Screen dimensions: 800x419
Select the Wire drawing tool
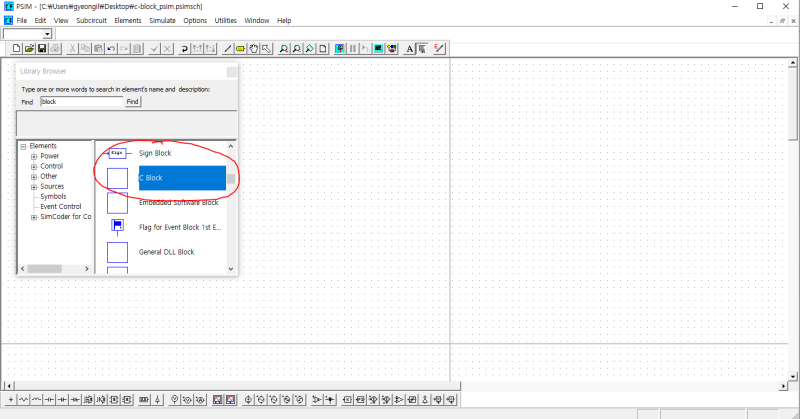(x=228, y=49)
